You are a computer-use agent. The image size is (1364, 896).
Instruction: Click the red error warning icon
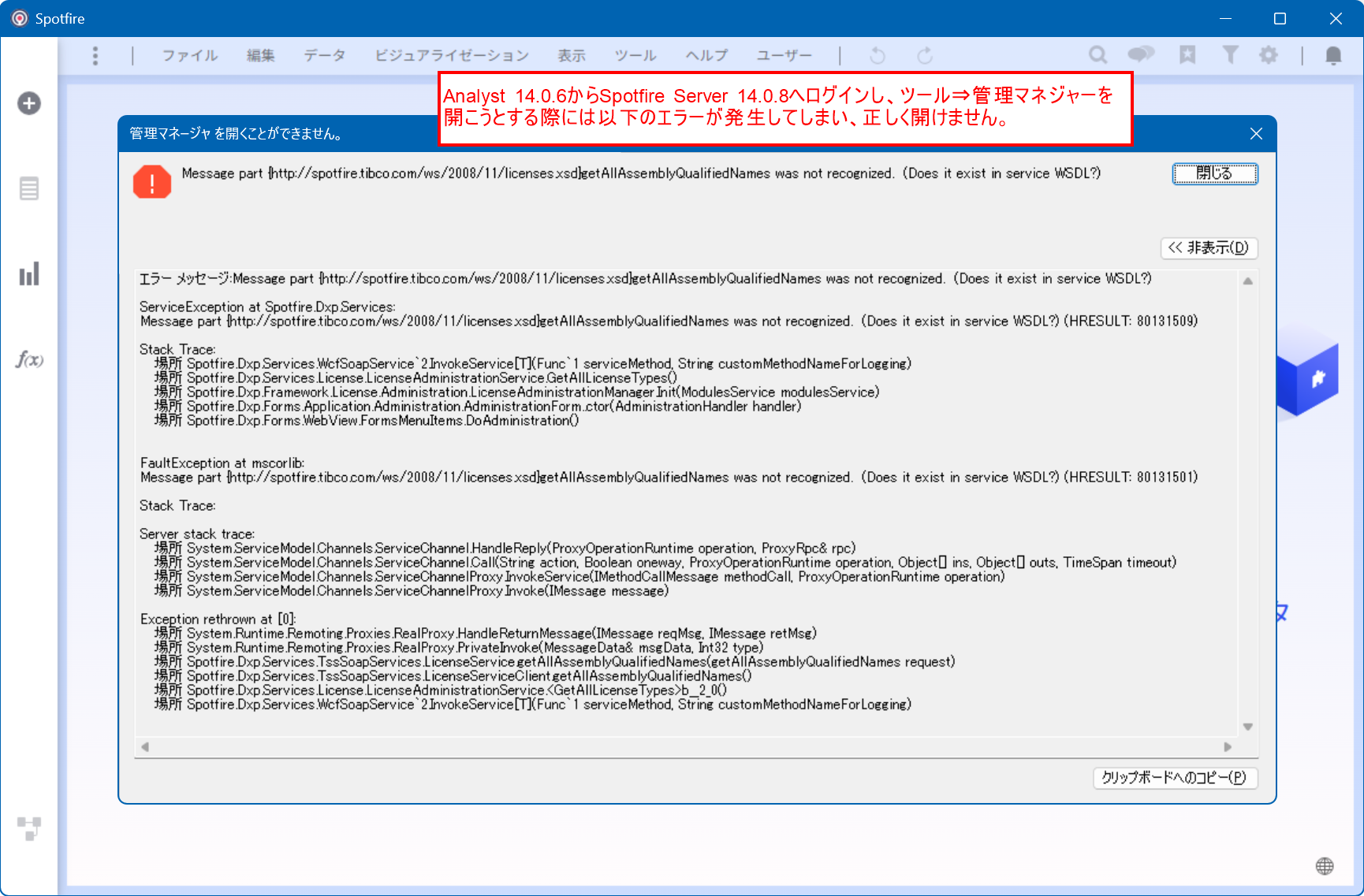(152, 182)
